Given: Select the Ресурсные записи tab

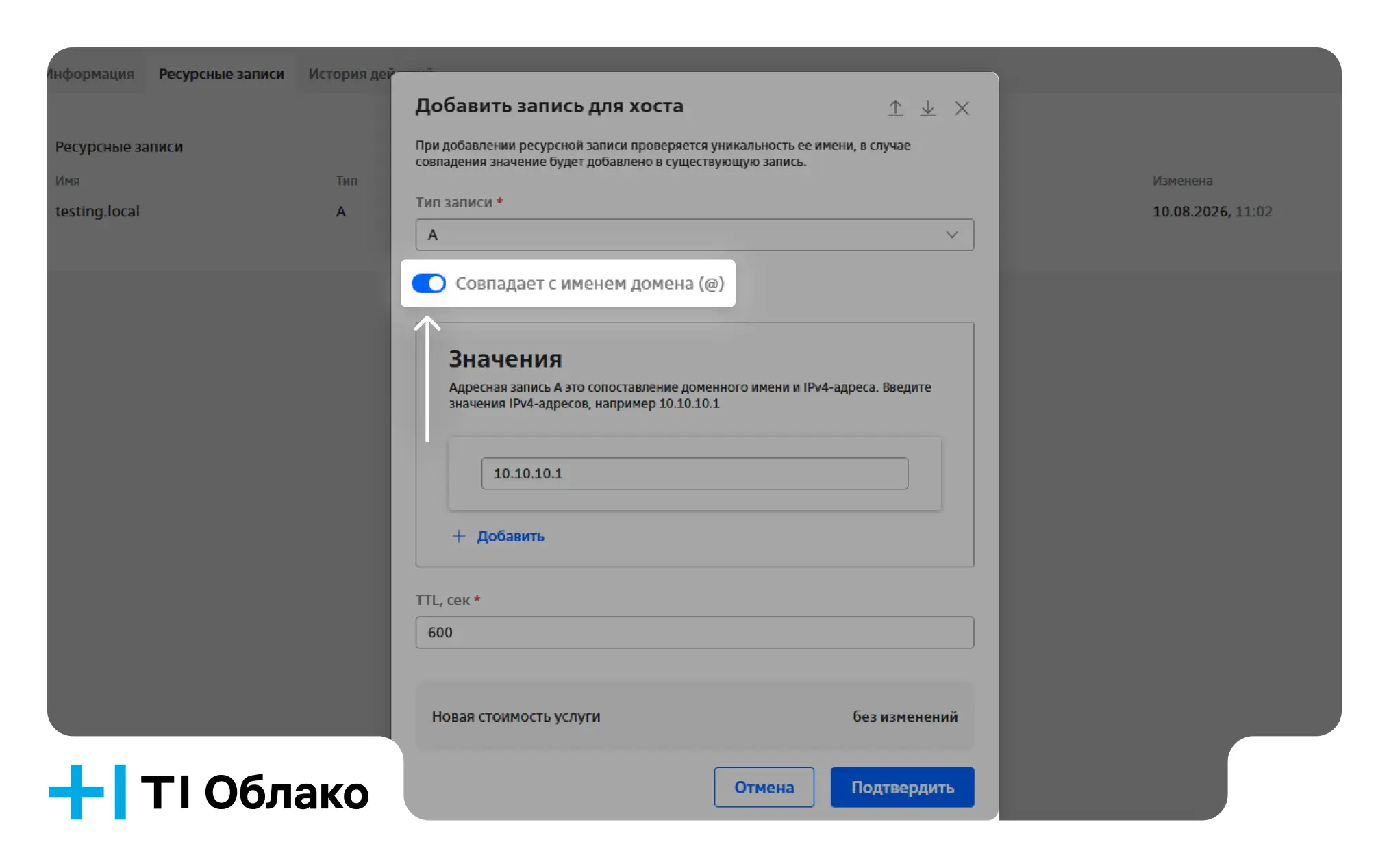Looking at the screenshot, I should 221,74.
